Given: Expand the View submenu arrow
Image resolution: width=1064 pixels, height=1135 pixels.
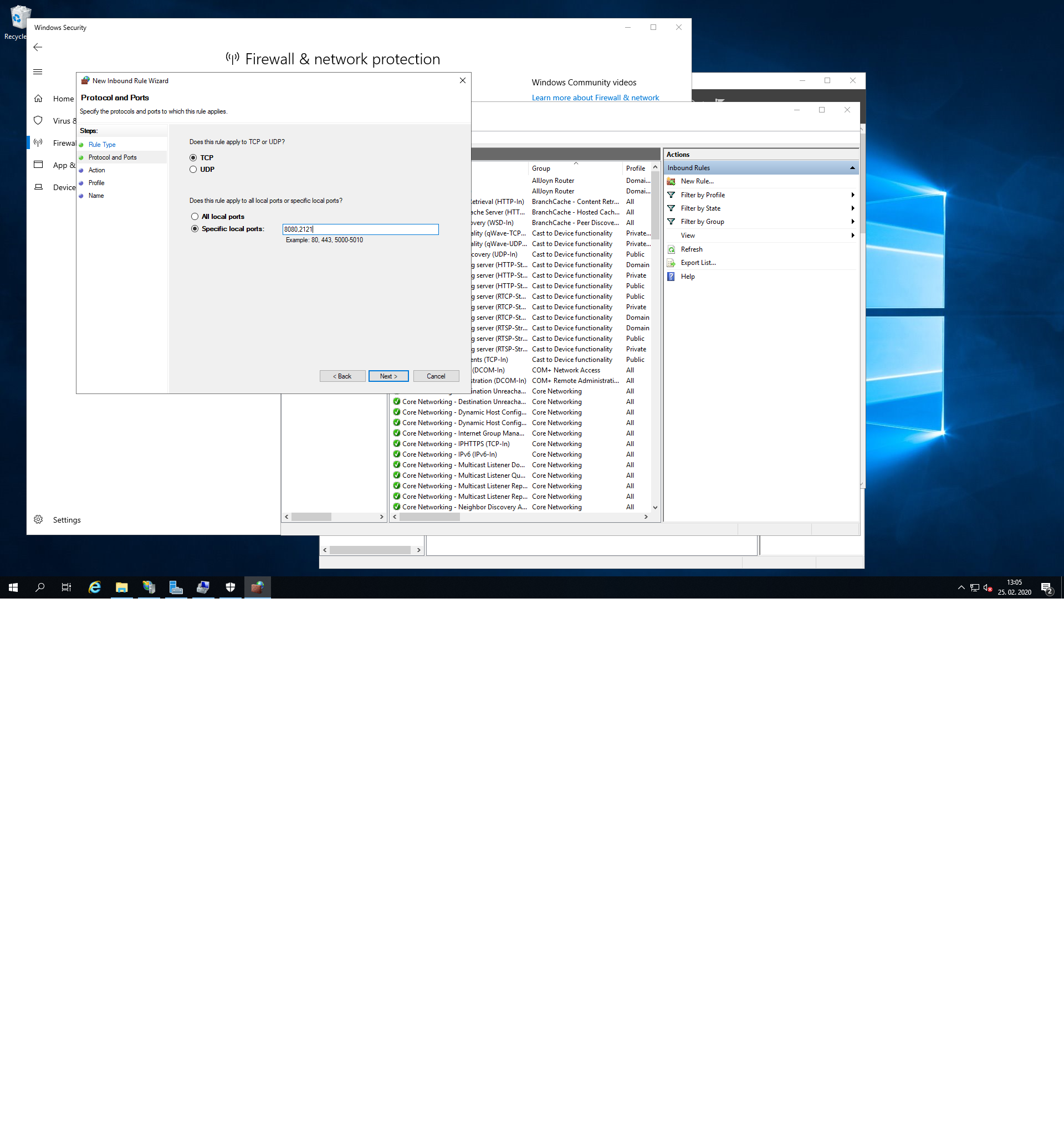Looking at the screenshot, I should 853,236.
